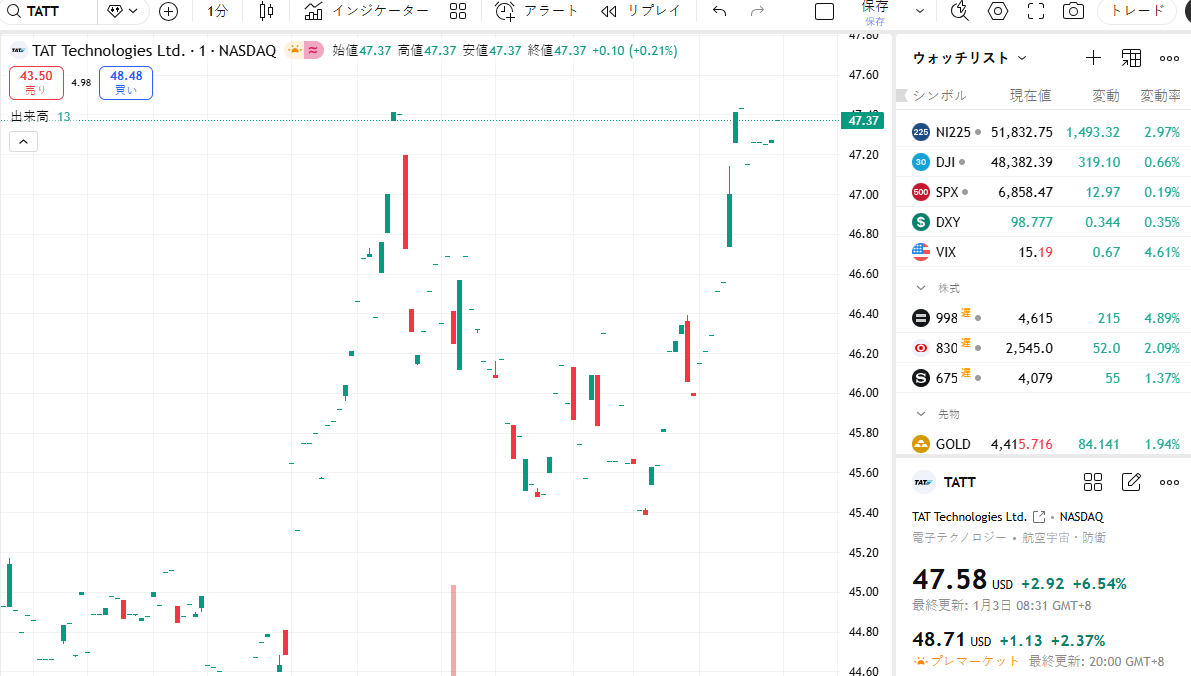Select the 出来高 volume indicator label

coord(30,116)
